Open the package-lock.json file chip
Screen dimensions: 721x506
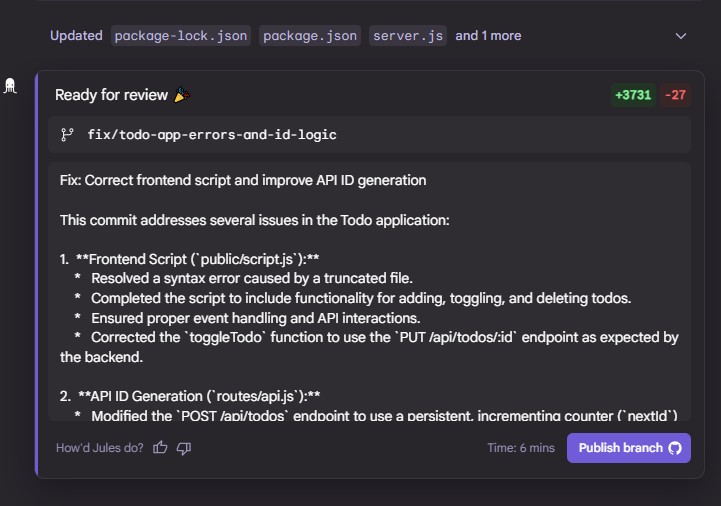(181, 36)
